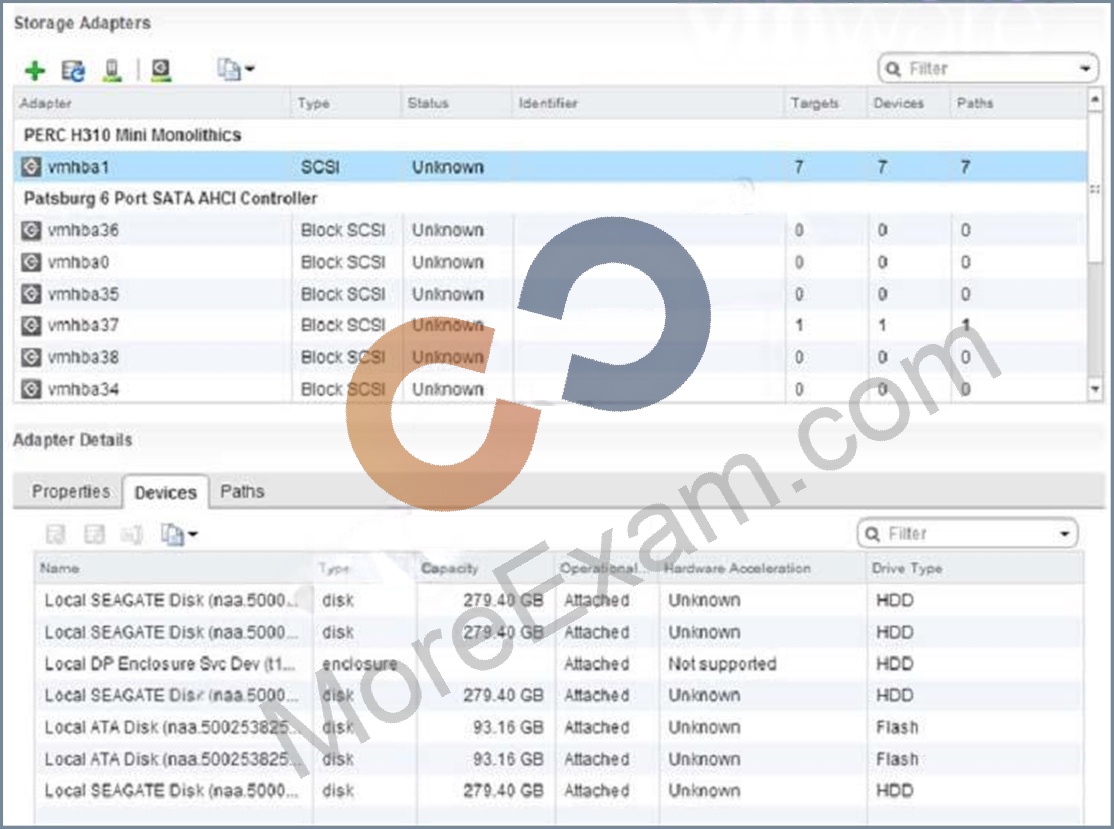Sort adapters by Status column header
Screen dimensions: 1114x829
428,103
